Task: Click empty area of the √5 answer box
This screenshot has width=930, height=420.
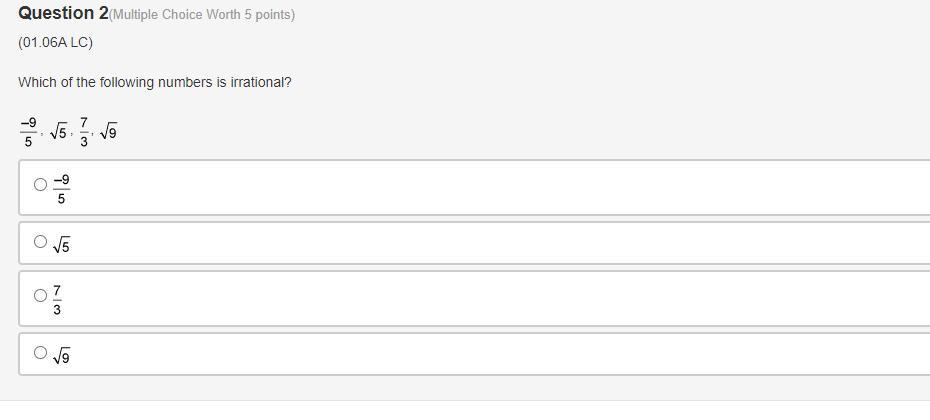Action: 500,243
